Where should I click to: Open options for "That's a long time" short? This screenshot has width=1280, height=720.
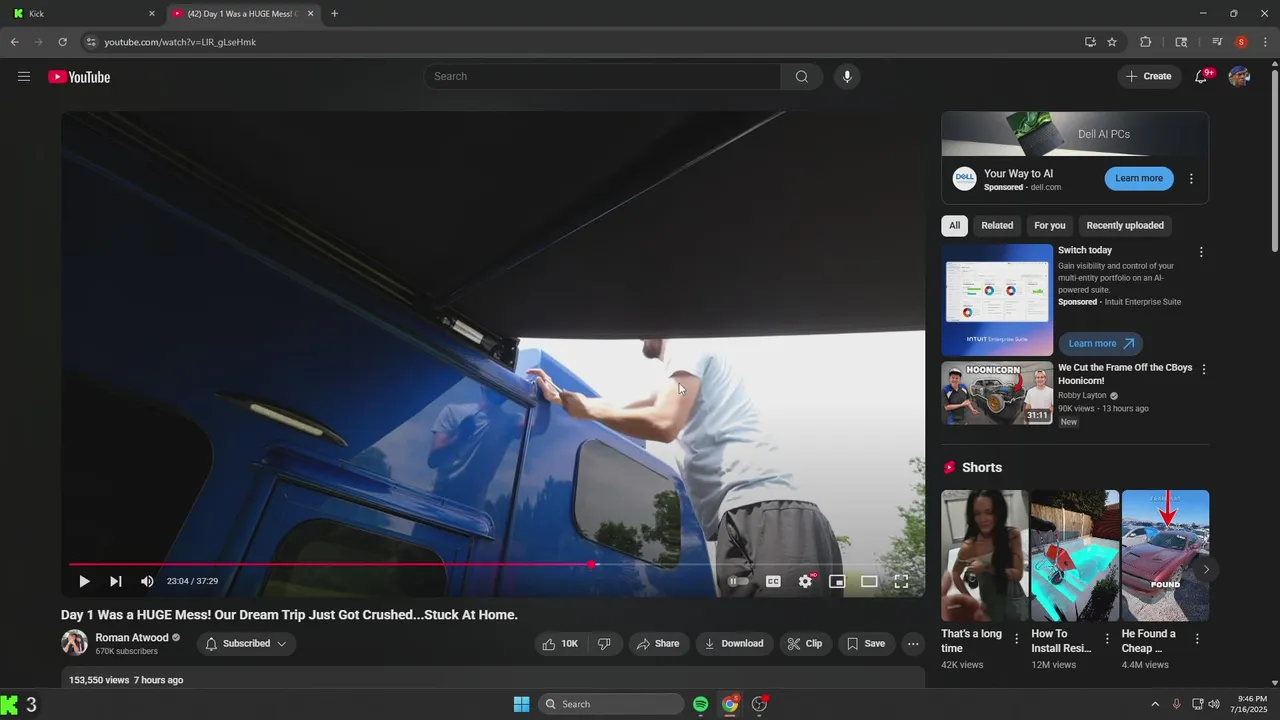(x=1017, y=639)
